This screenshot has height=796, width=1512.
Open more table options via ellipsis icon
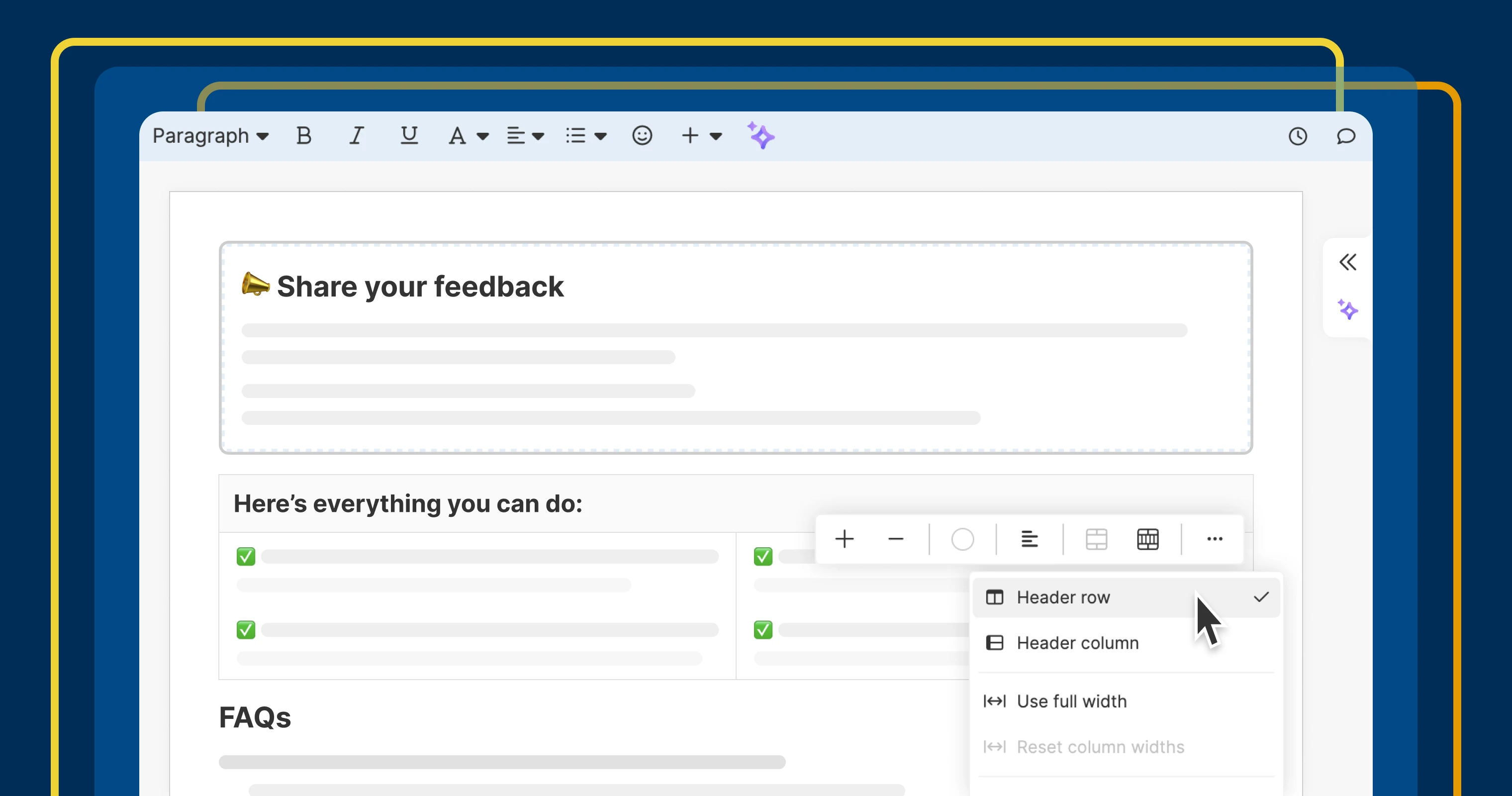pos(1215,539)
